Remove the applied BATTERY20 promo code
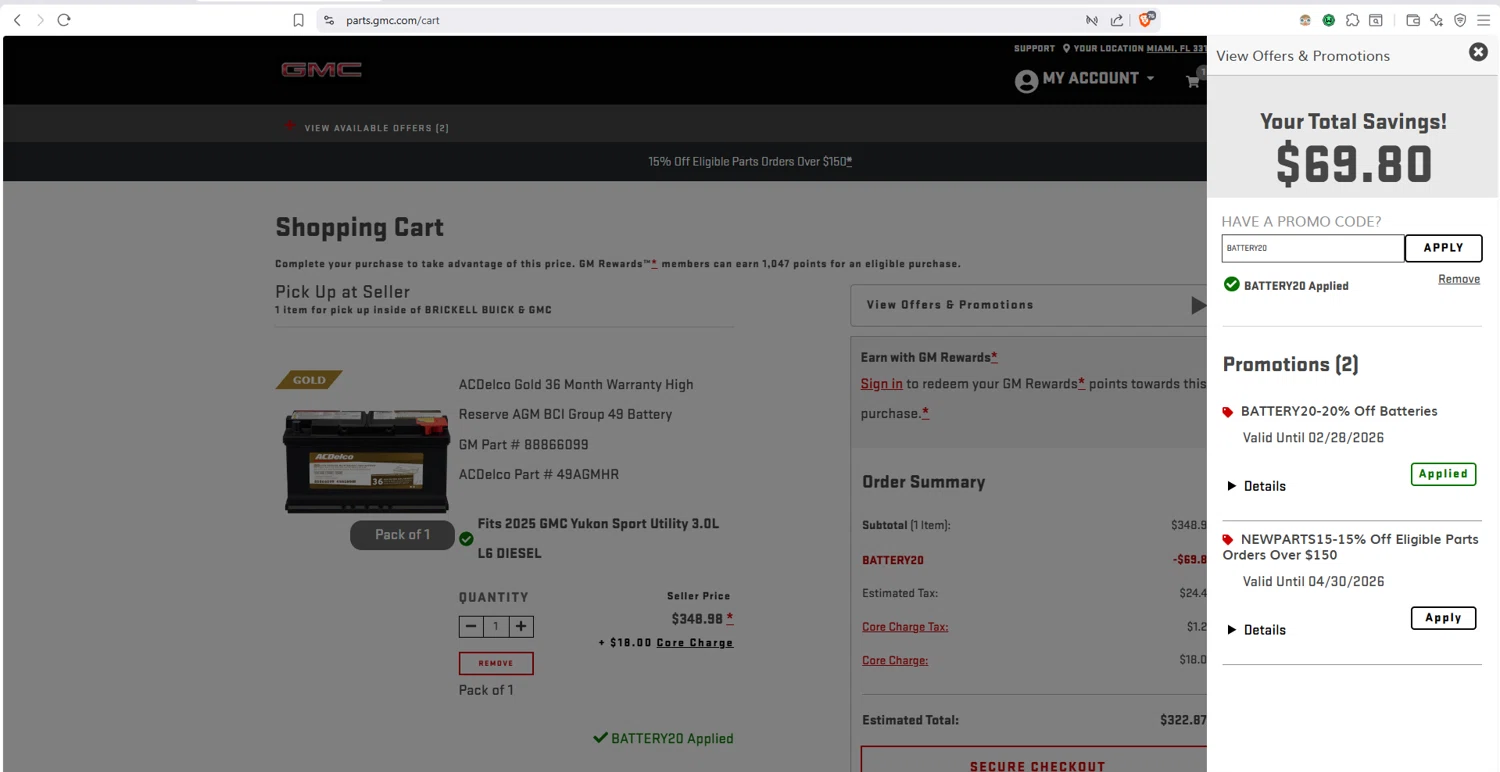The height and width of the screenshot is (772, 1500). (1459, 279)
